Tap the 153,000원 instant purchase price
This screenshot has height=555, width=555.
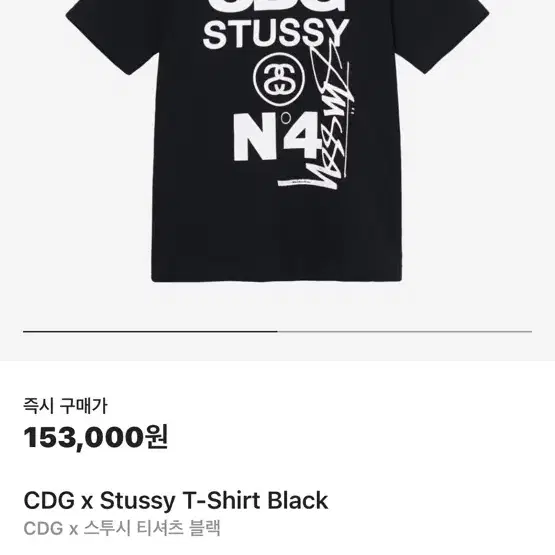(x=96, y=437)
